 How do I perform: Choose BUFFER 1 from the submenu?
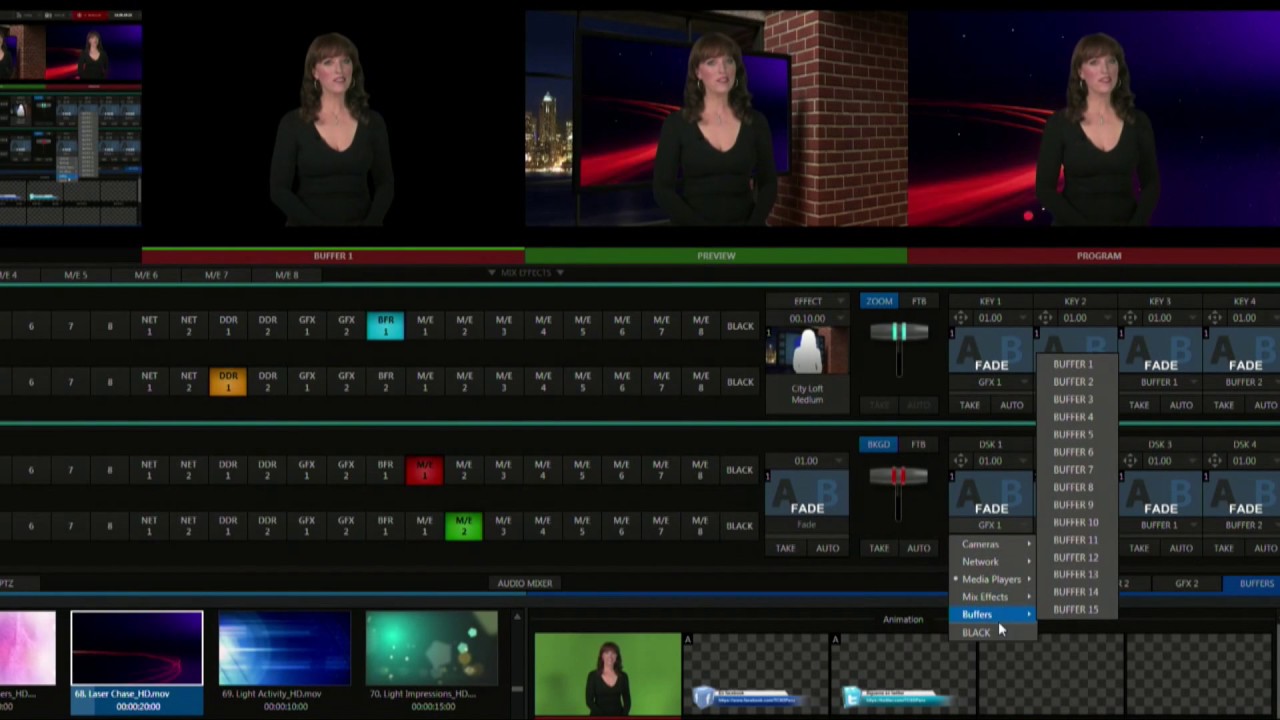1073,364
